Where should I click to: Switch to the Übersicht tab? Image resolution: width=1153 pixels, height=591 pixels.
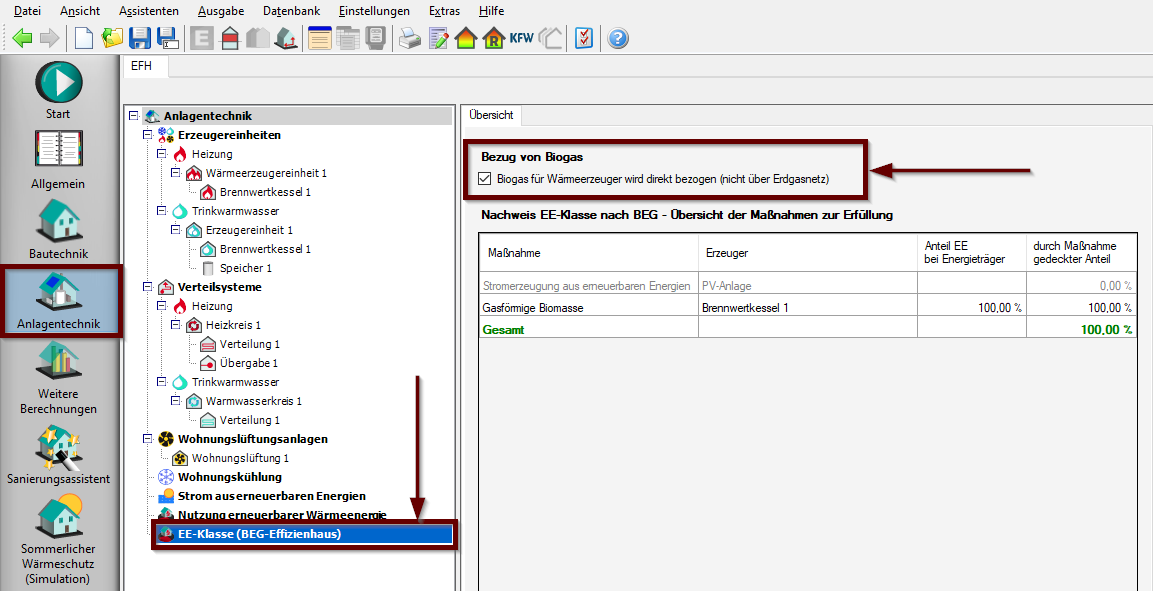tap(491, 115)
